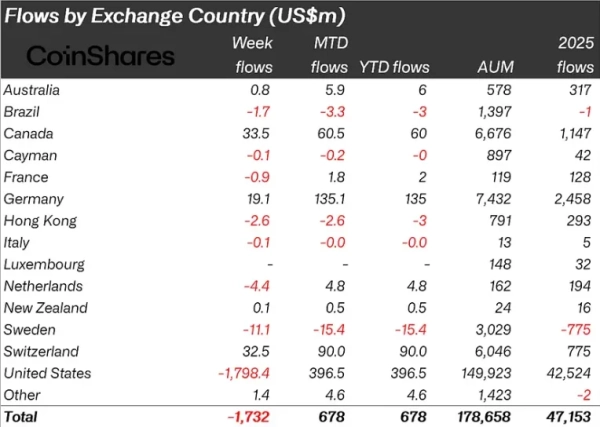Select the Germany row label
This screenshot has height=427, width=600.
35,199
